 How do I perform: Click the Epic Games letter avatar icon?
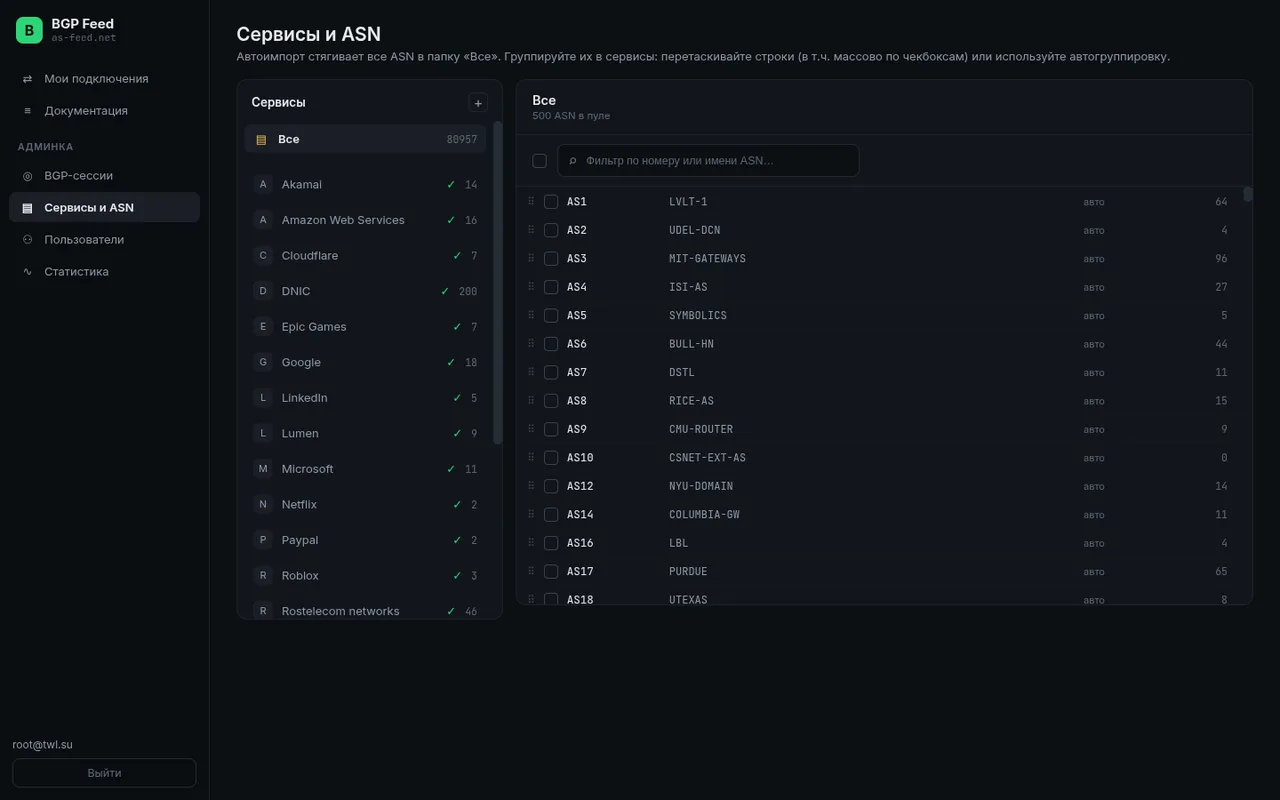(263, 326)
